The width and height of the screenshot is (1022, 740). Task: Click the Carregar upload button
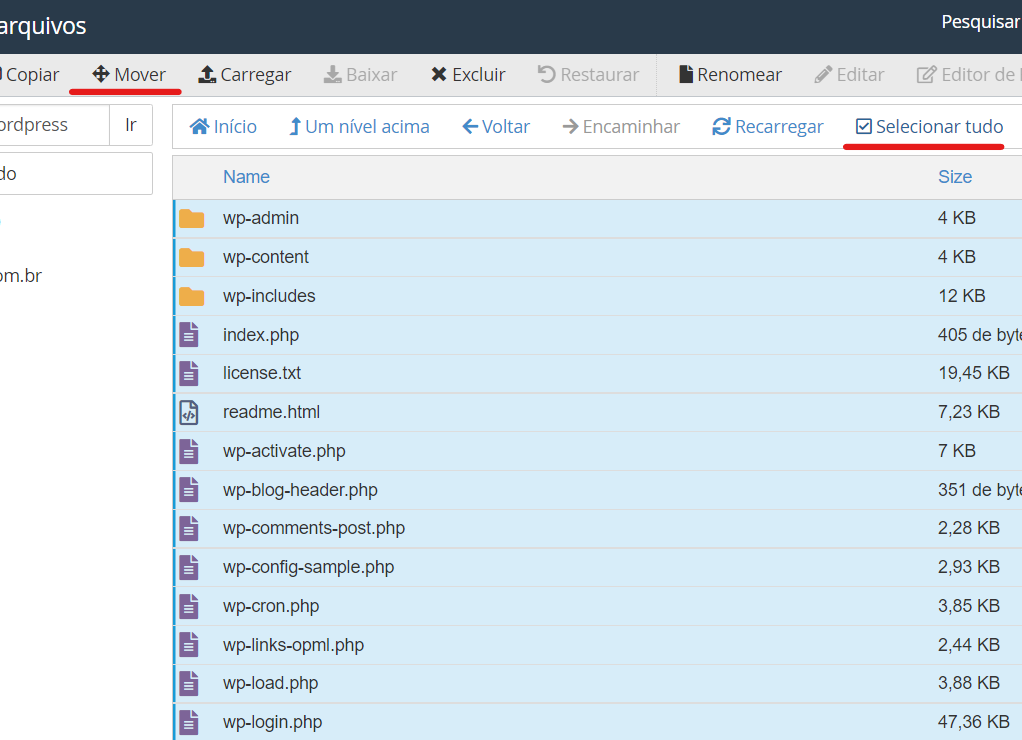244,74
